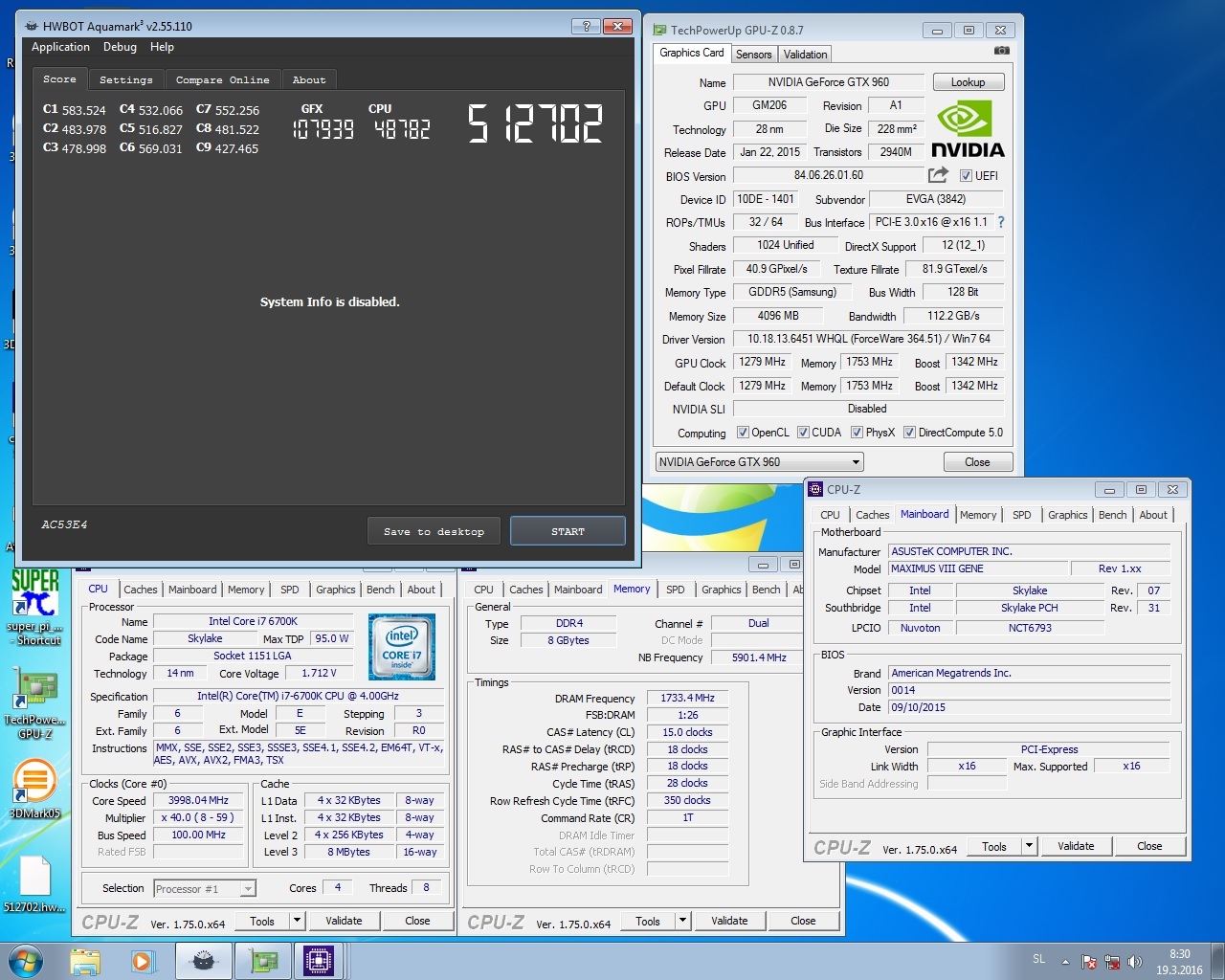The width and height of the screenshot is (1225, 980).
Task: Open the Help menu in Aquamark
Action: pyautogui.click(x=162, y=47)
